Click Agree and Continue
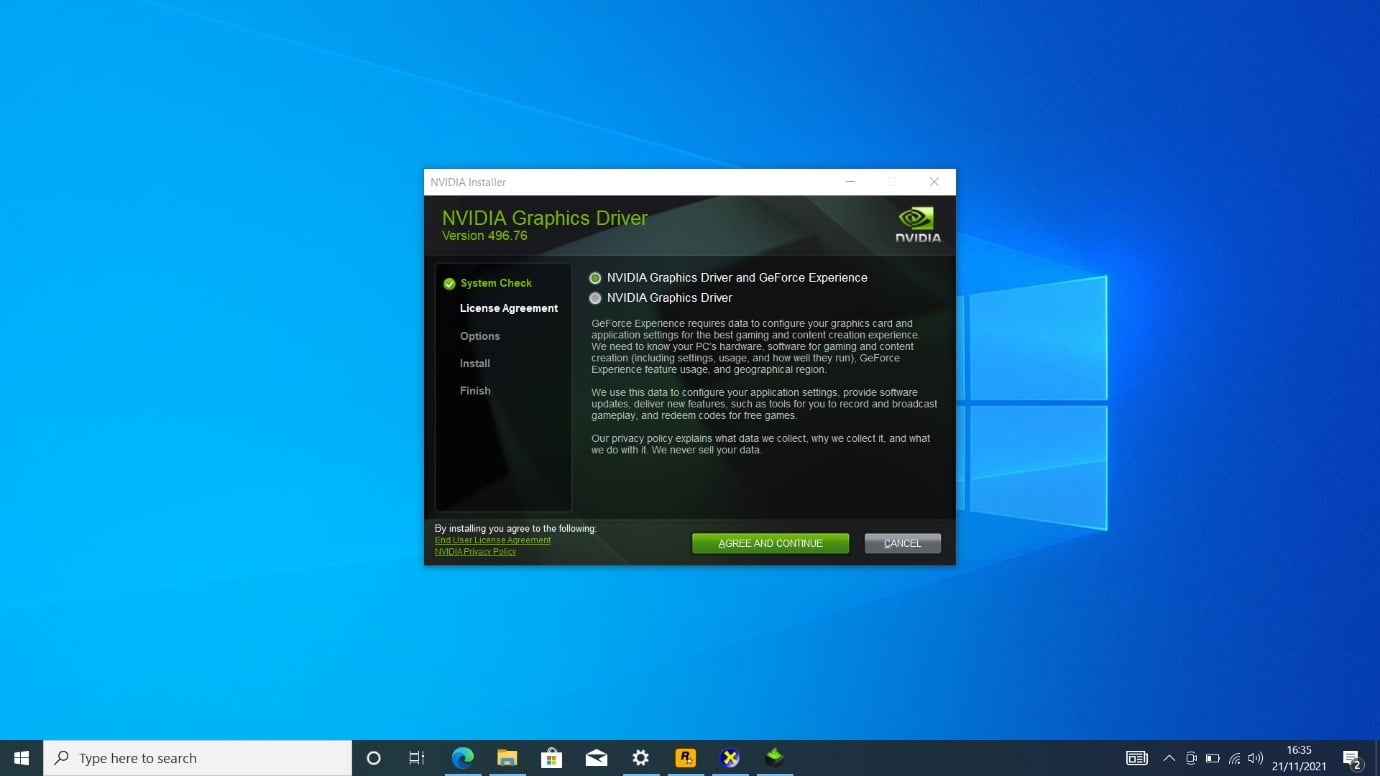The image size is (1380, 776). tap(770, 543)
